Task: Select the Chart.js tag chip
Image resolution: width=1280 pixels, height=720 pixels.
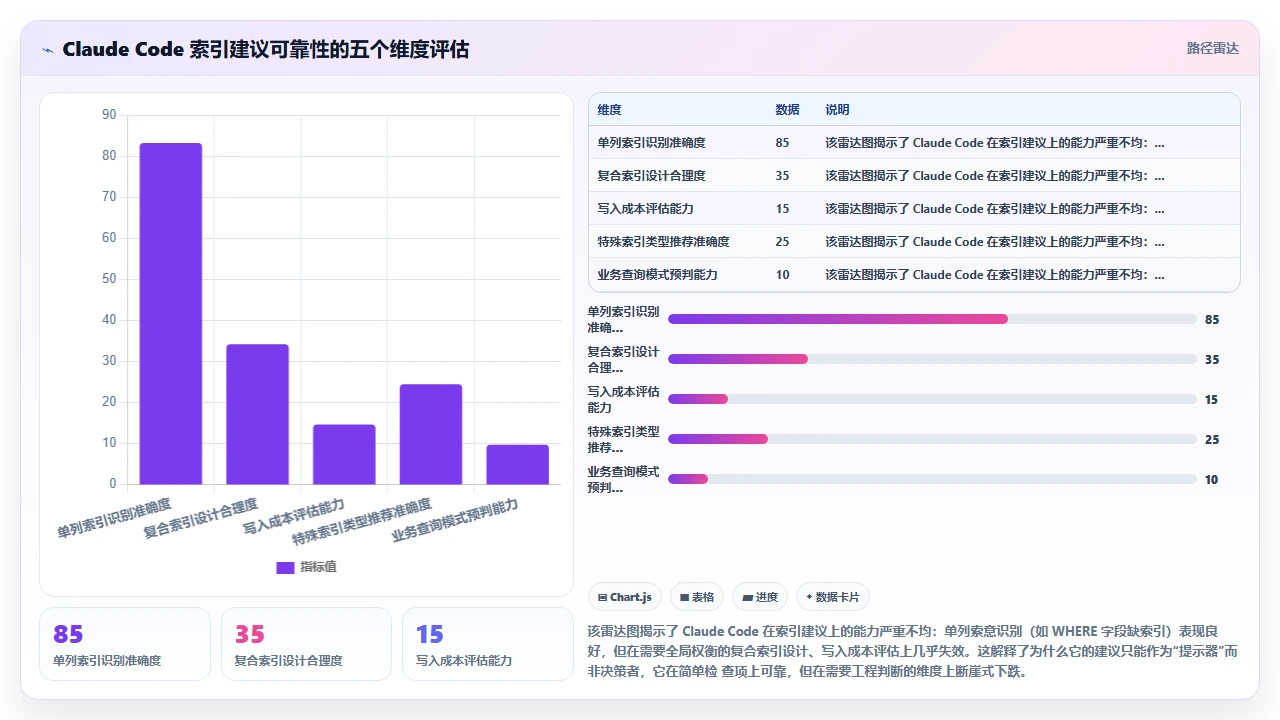Action: 625,597
